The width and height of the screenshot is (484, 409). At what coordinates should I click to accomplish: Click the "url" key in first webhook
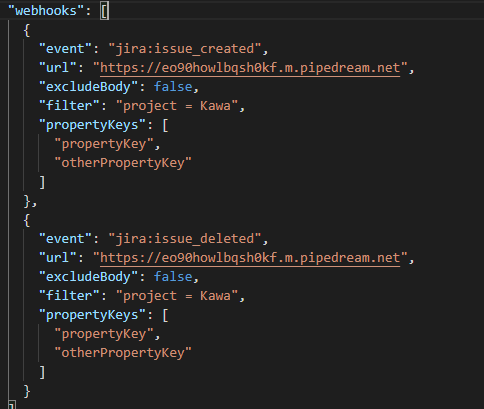pos(58,68)
